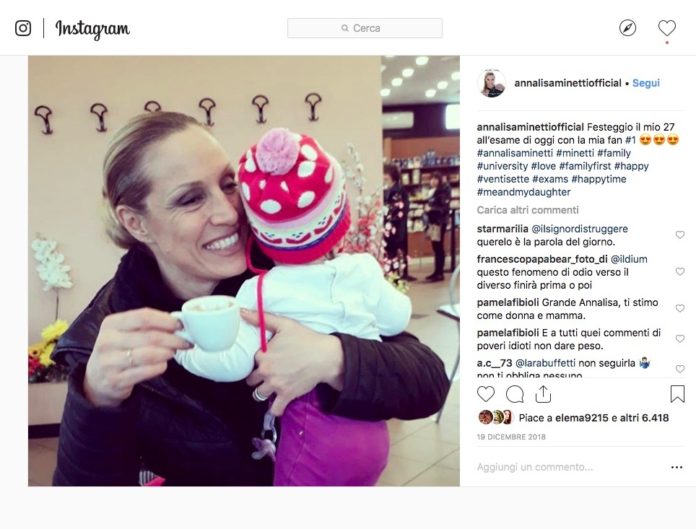
Task: Follow the account with Segui
Action: 646,83
